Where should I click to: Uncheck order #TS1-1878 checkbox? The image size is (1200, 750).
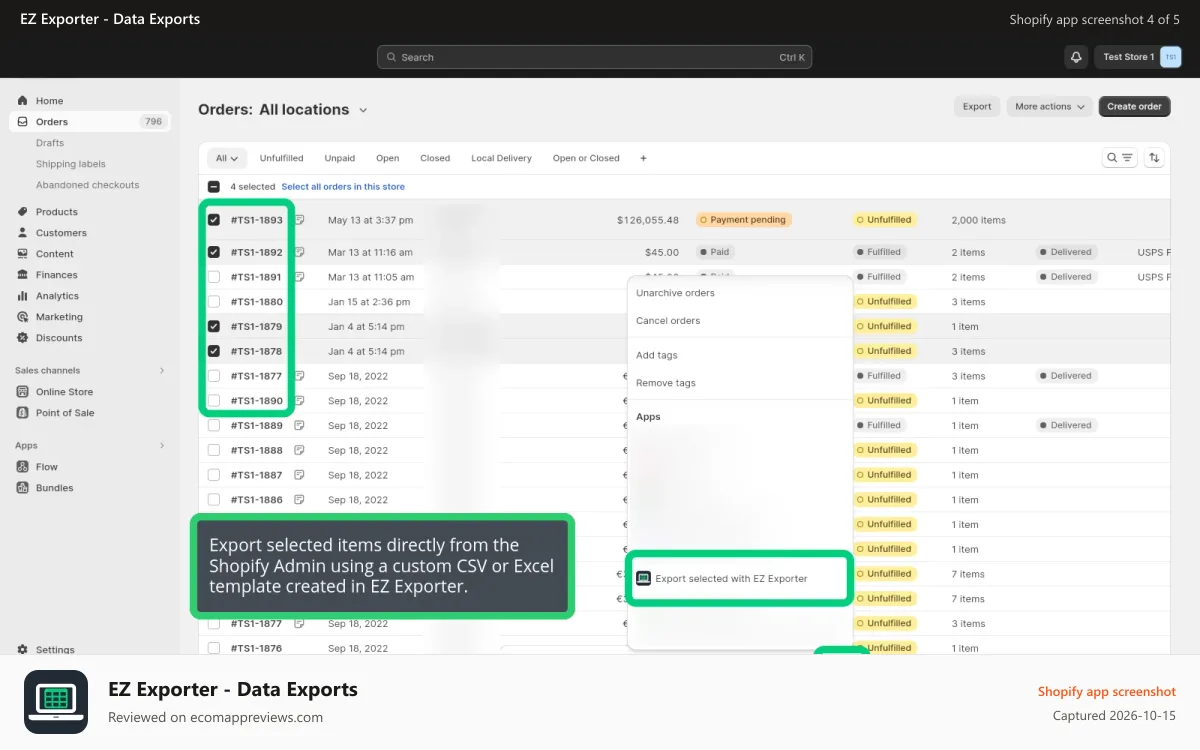(214, 351)
